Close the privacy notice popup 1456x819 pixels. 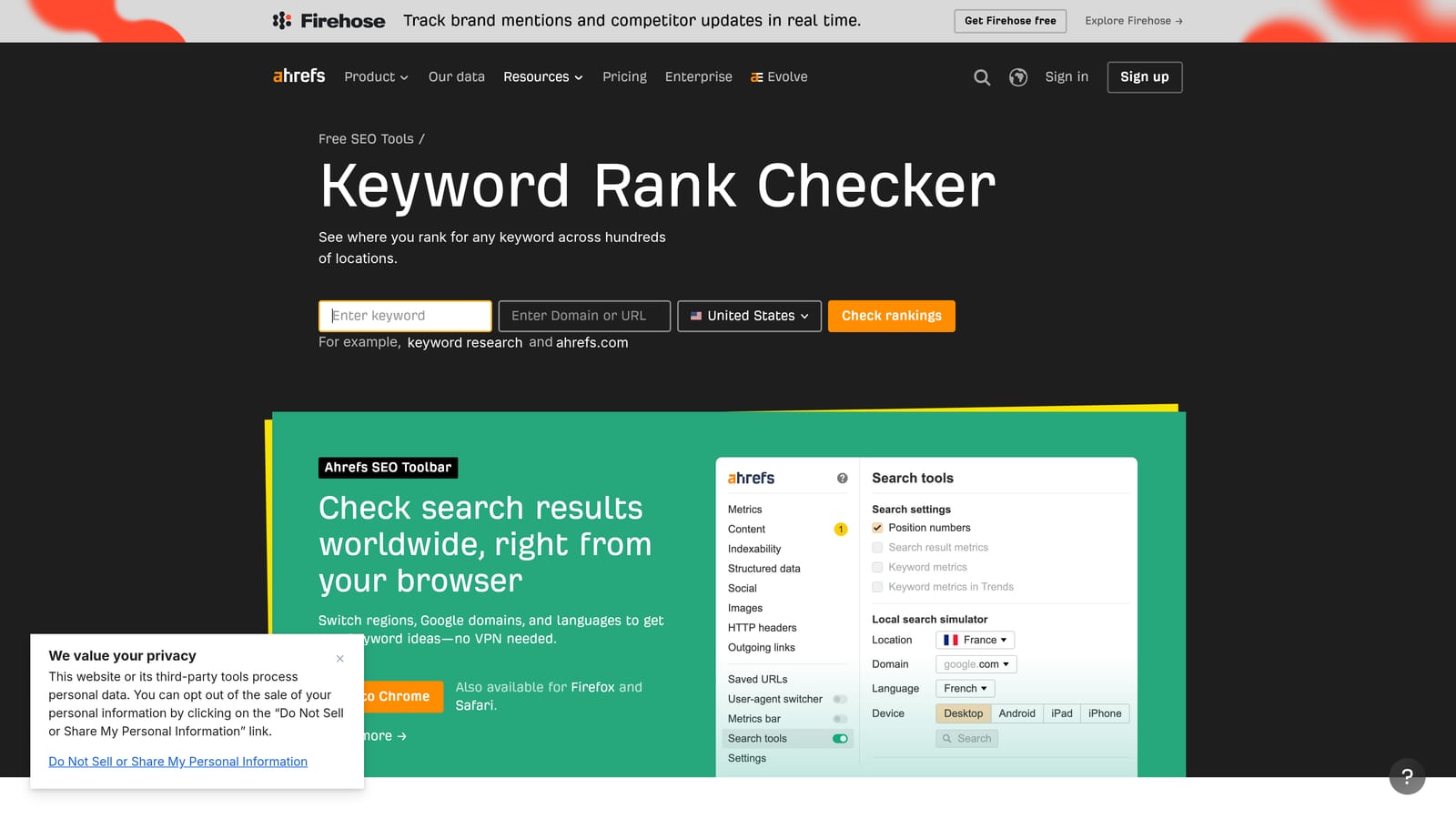click(x=339, y=658)
